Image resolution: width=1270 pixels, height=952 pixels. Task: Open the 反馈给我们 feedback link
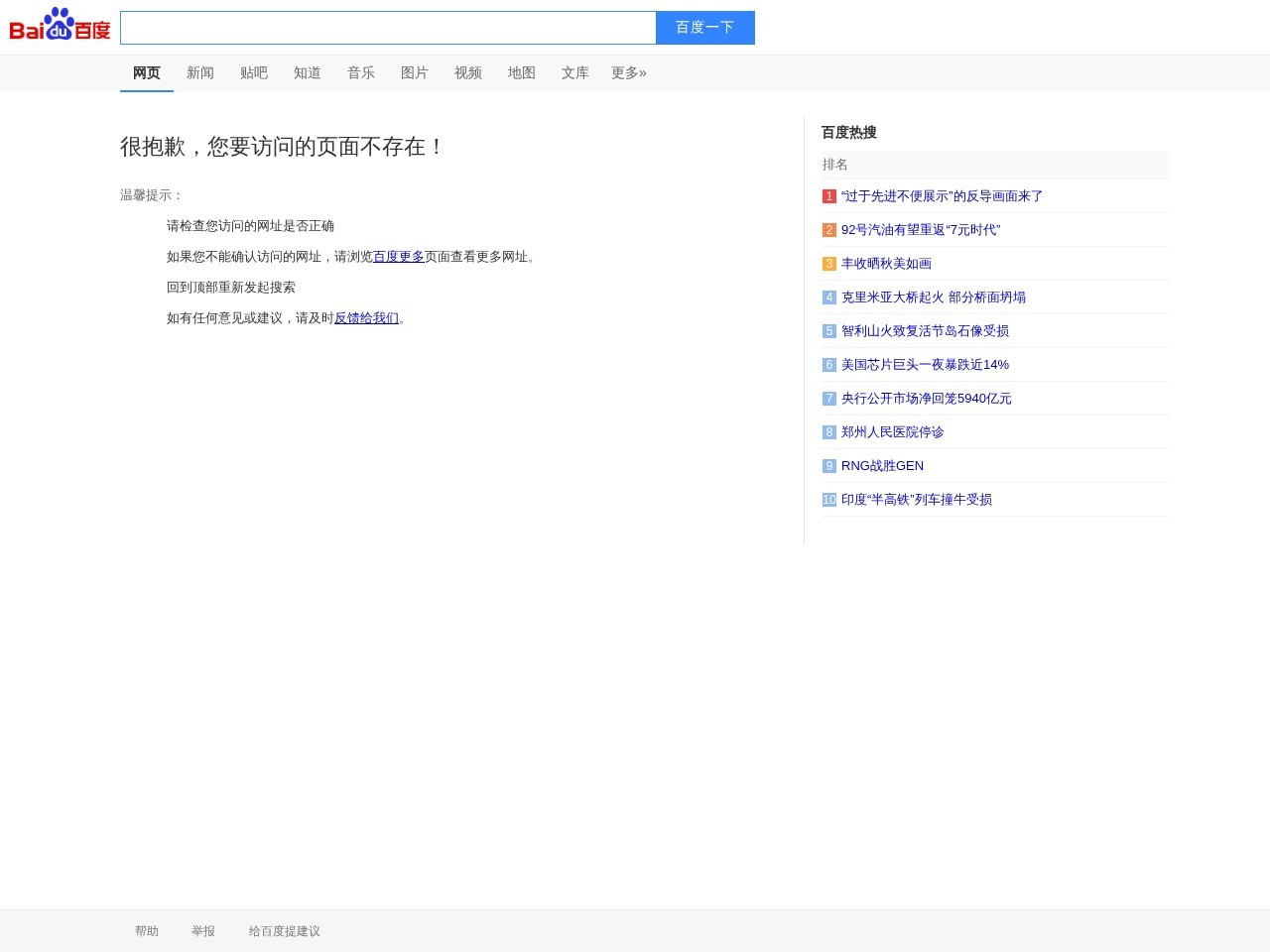coord(366,318)
